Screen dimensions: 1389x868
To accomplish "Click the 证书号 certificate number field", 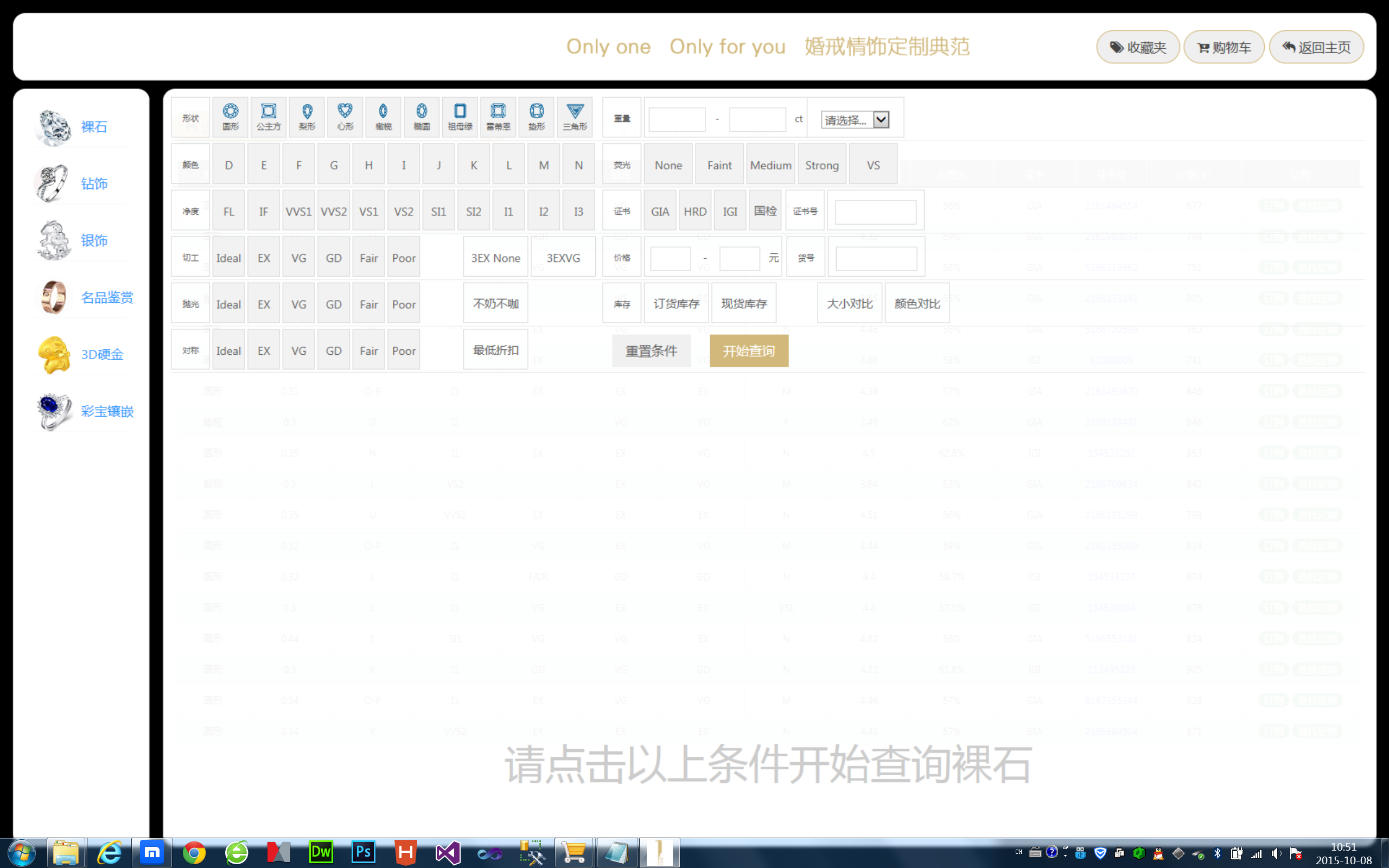I will (x=875, y=212).
